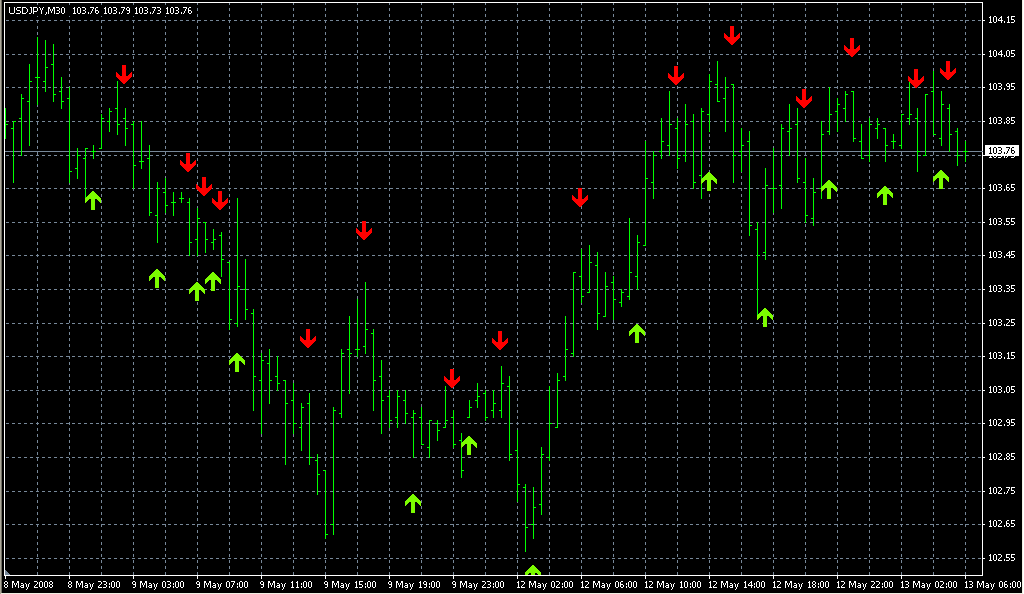
Task: Select the red arrow near 12 May 06:00
Action: click(x=580, y=197)
